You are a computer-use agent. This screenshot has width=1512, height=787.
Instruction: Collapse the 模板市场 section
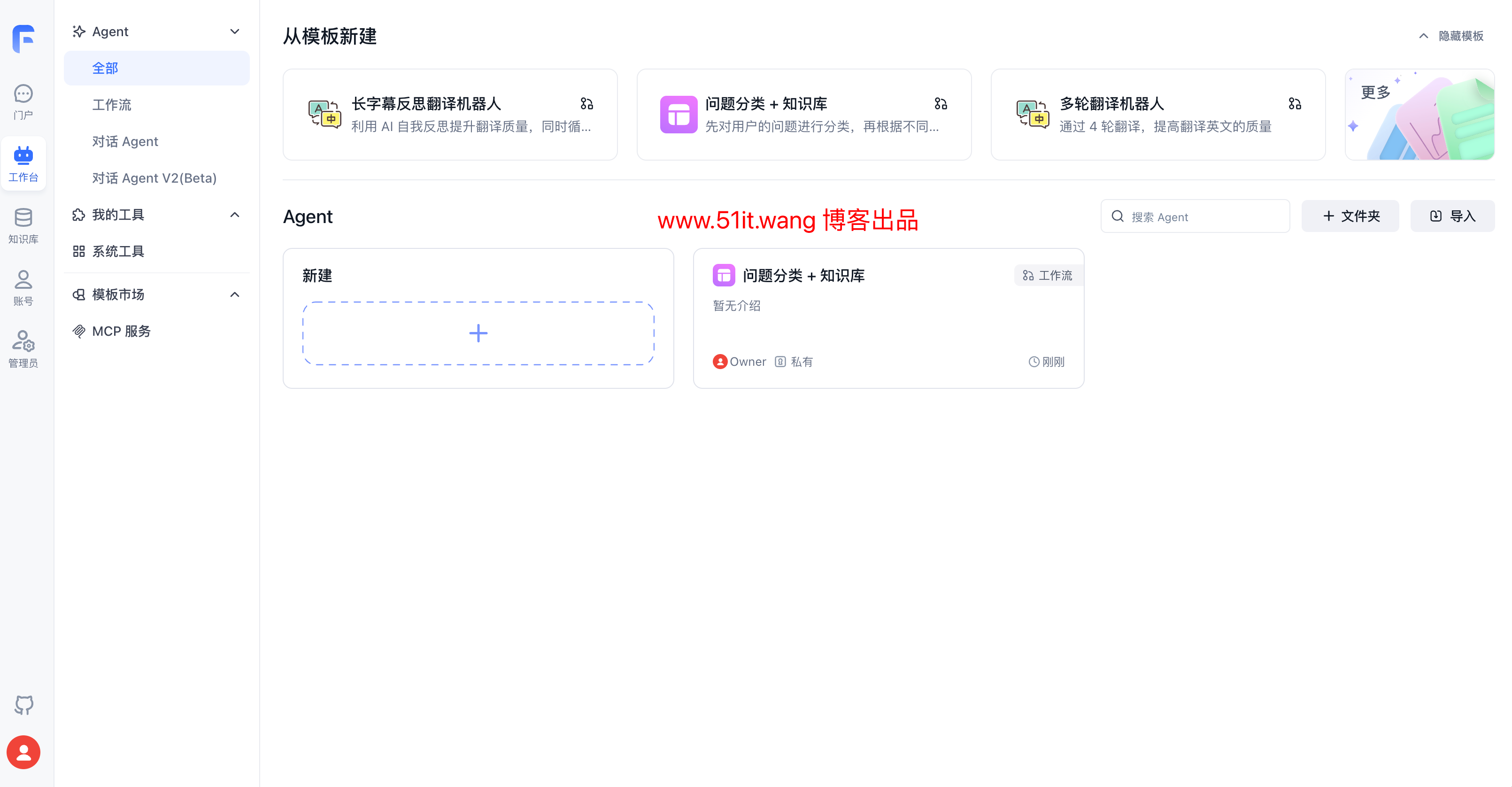pyautogui.click(x=235, y=294)
